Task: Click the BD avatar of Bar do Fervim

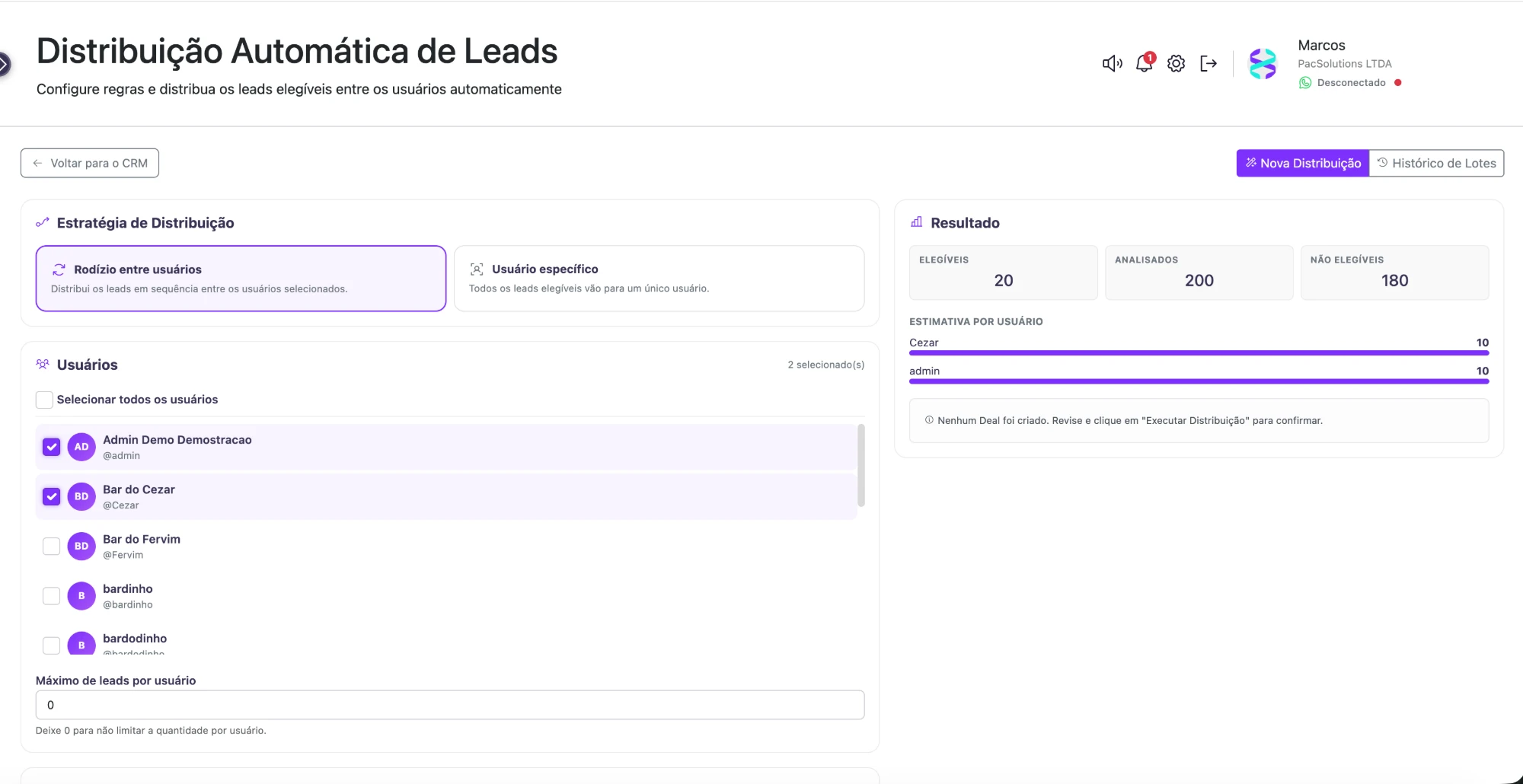Action: tap(81, 546)
